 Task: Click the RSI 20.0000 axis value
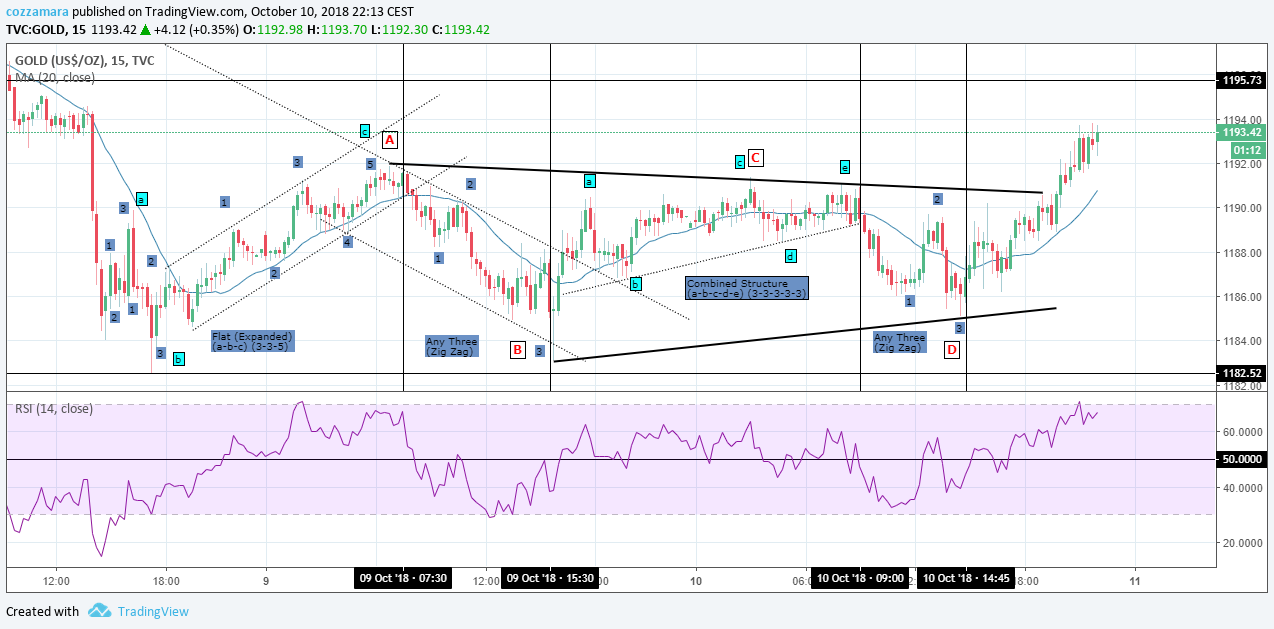coord(1241,543)
